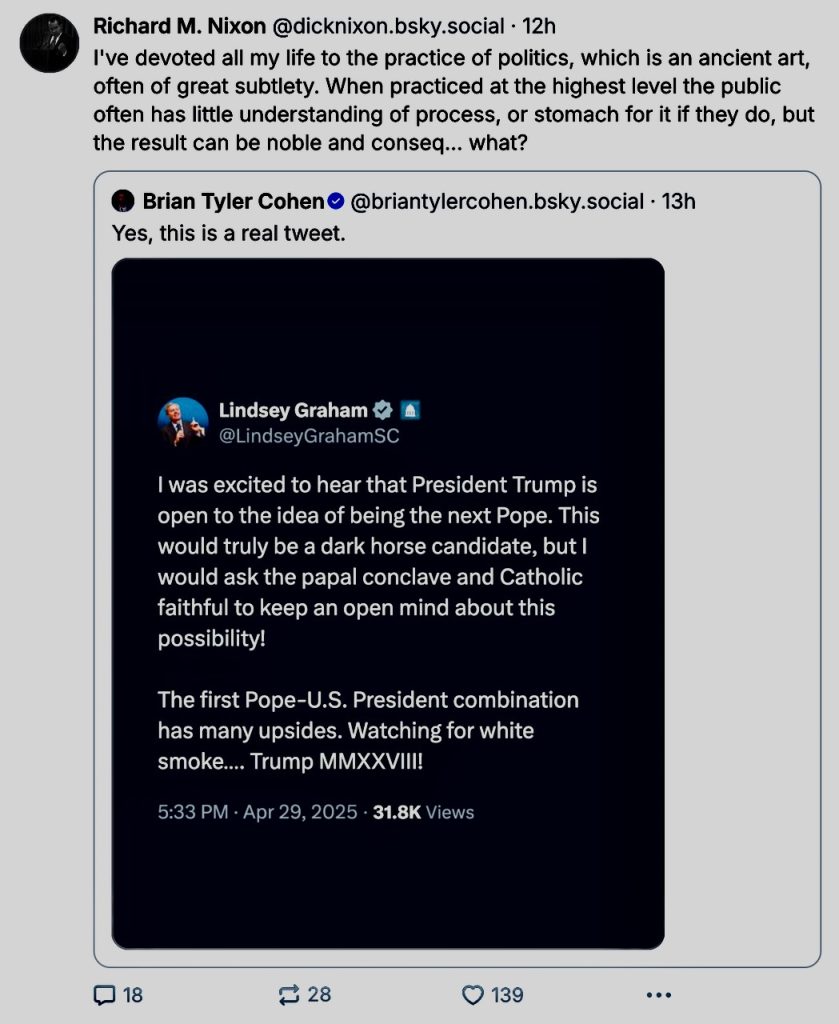Click the blue verified badge beside Brian Tyler Cohen
Screen dimensions: 839x1024
[x=336, y=201]
